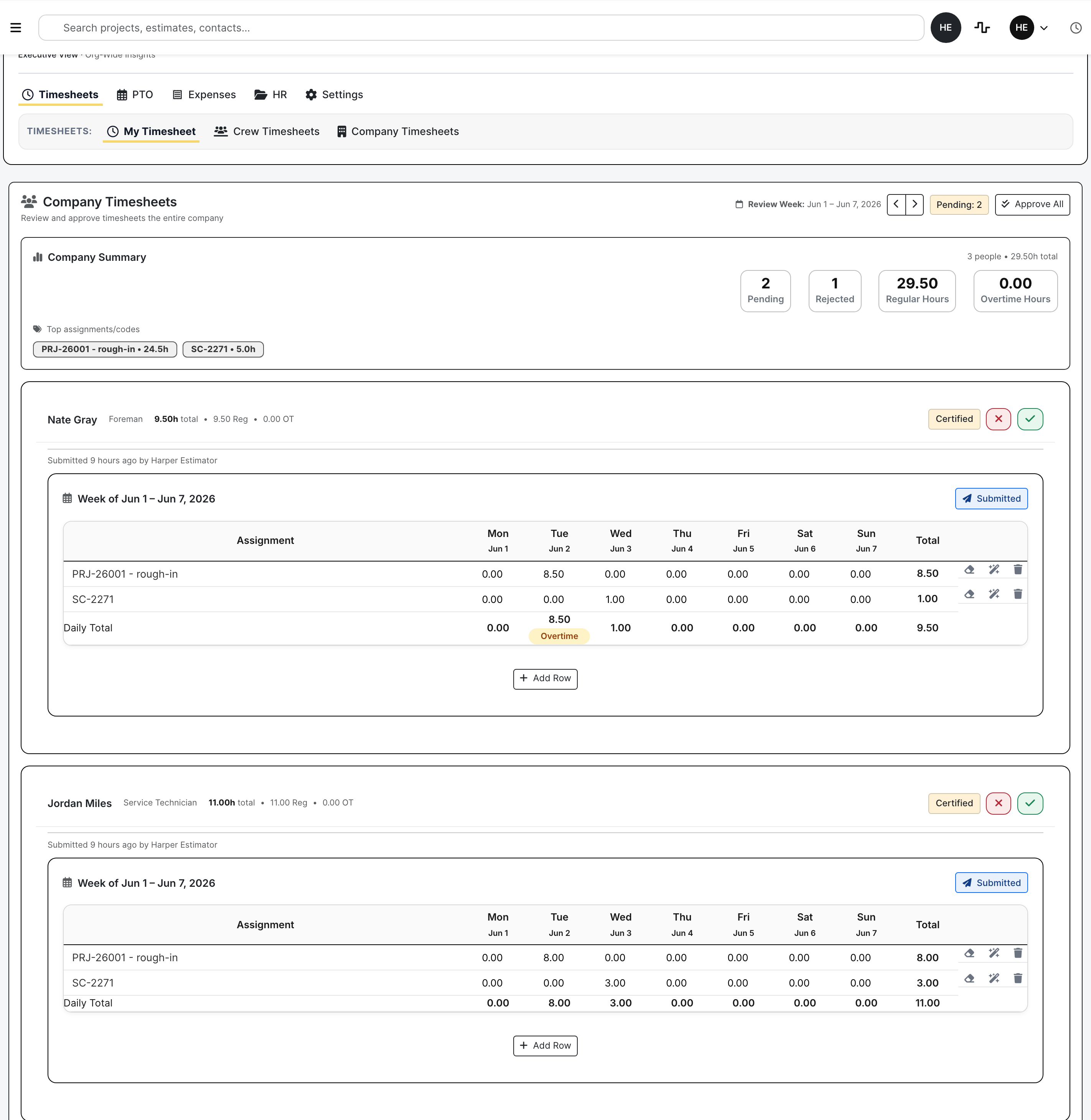
Task: Select the My Timesheet sub-tab
Action: pos(151,131)
